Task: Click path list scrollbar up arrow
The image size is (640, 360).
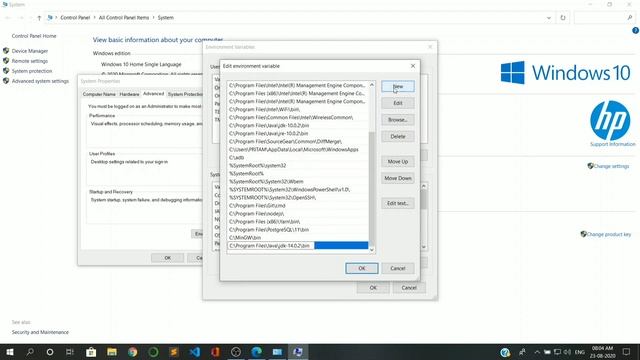Action: click(372, 85)
